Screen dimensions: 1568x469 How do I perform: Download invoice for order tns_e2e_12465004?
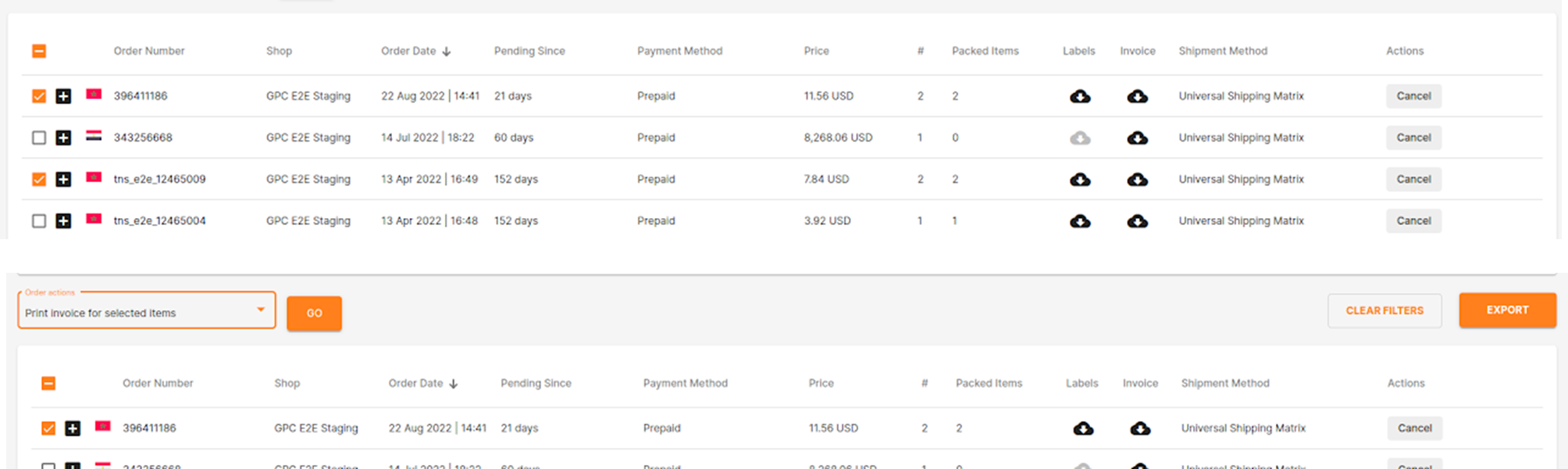tap(1137, 221)
